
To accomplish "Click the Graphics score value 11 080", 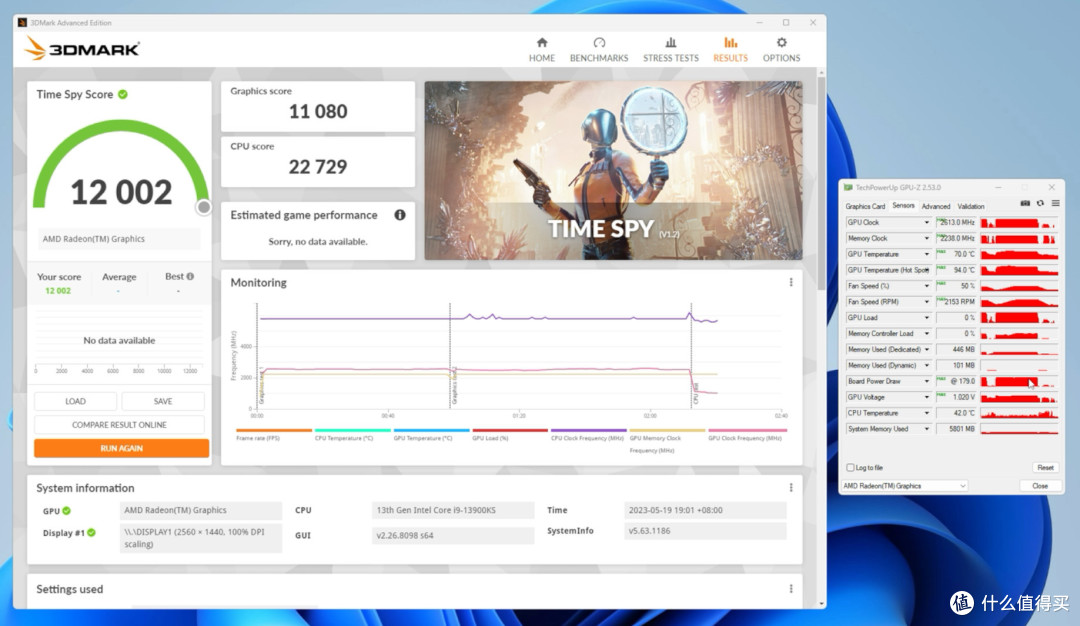I will click(x=318, y=112).
